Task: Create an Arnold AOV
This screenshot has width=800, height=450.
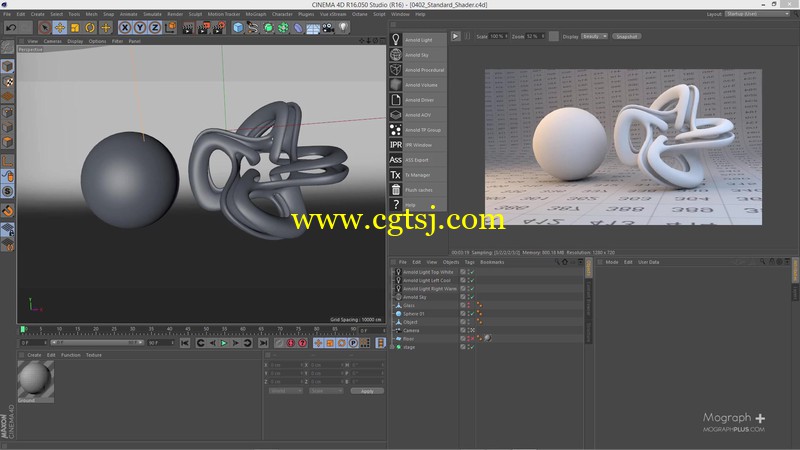Action: (x=417, y=115)
